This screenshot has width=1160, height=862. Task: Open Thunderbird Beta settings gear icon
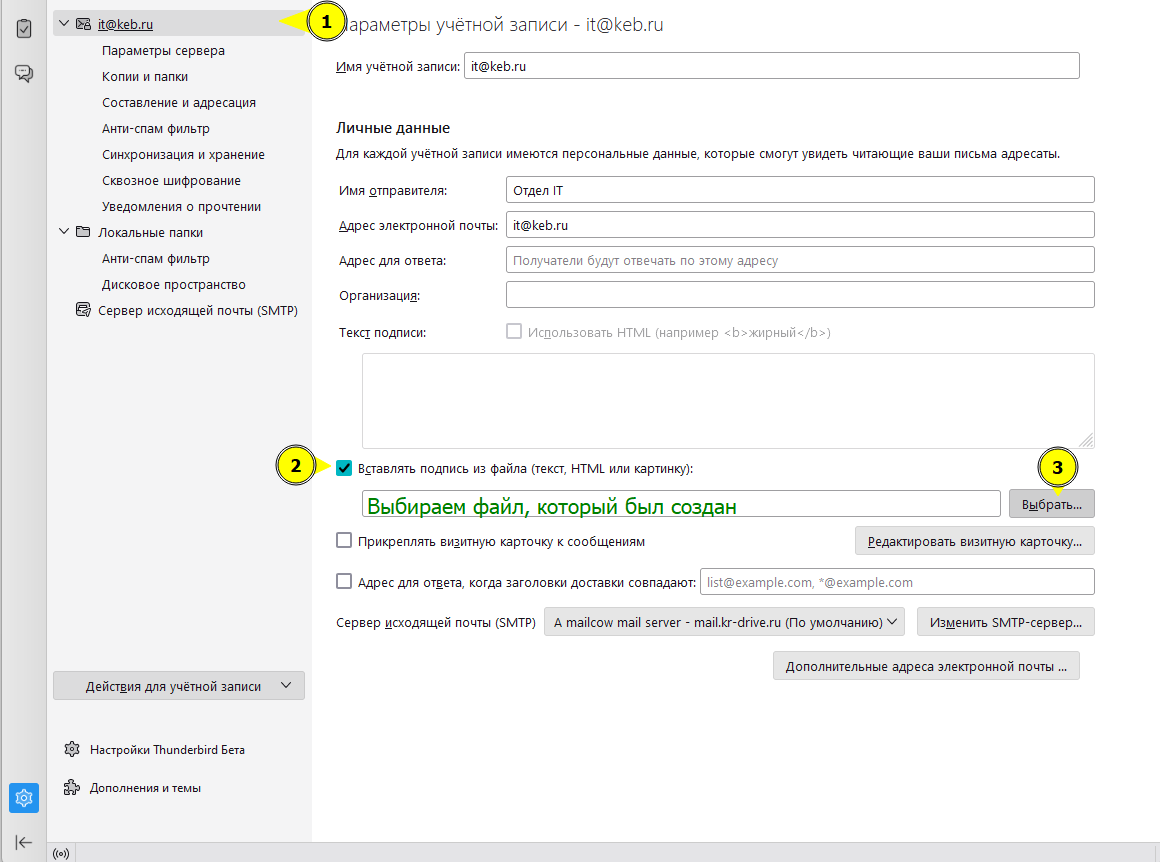click(72, 749)
